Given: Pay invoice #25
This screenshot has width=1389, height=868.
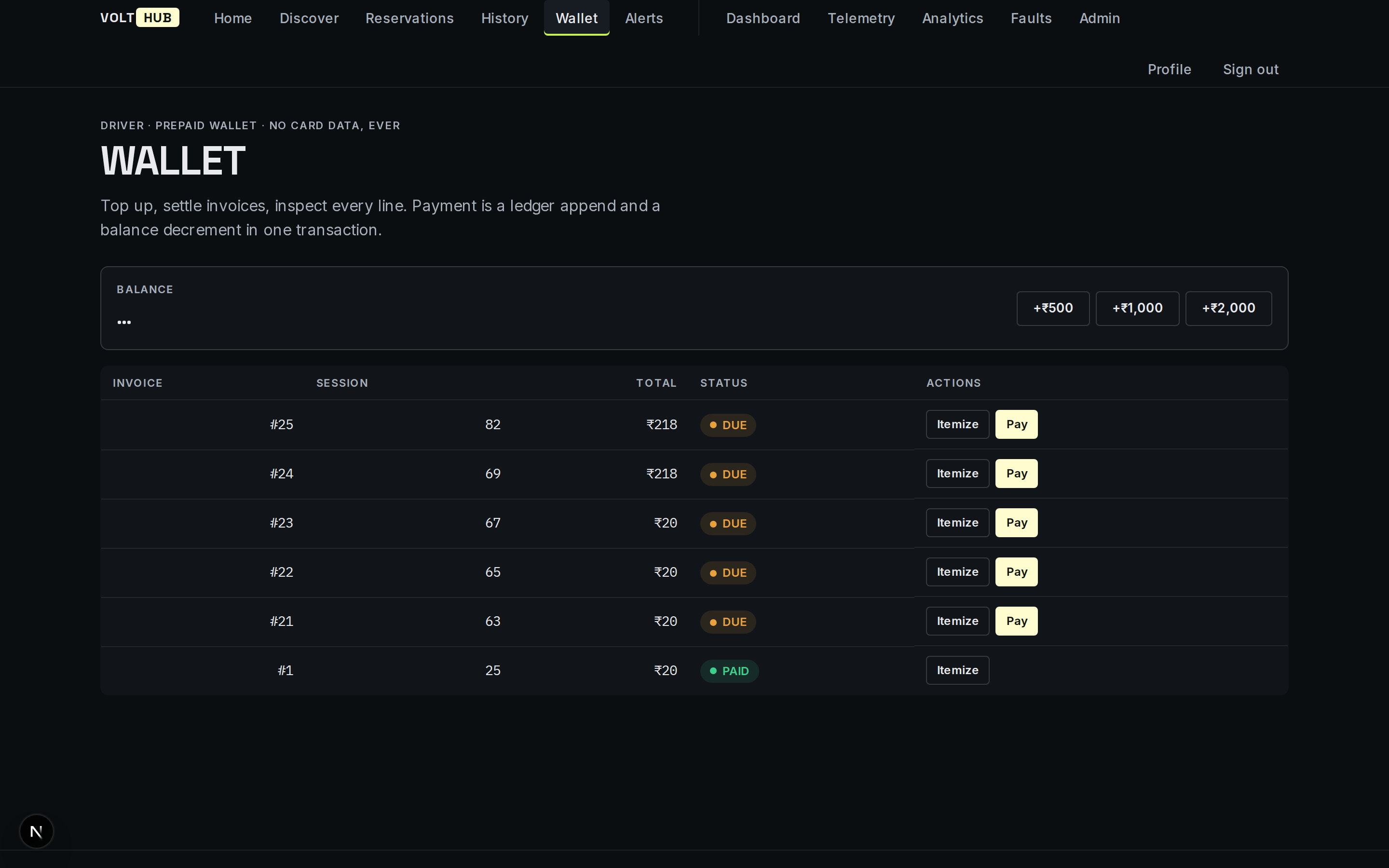Looking at the screenshot, I should click(1016, 424).
